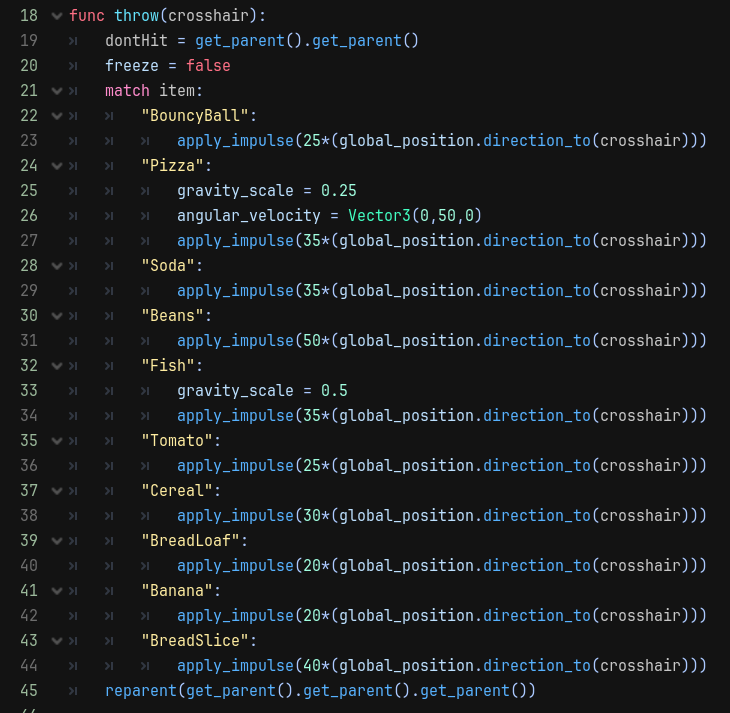Viewport: 730px width, 713px height.
Task: Collapse the "Soda" case fold arrow
Action: tap(56, 266)
